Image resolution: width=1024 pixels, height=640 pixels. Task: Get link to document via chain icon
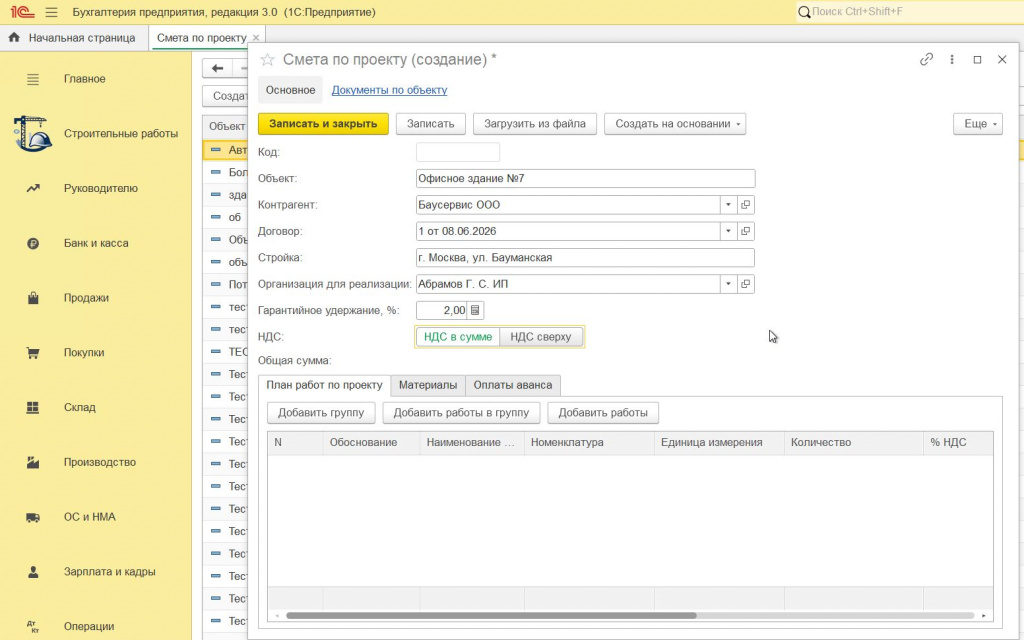(x=926, y=59)
